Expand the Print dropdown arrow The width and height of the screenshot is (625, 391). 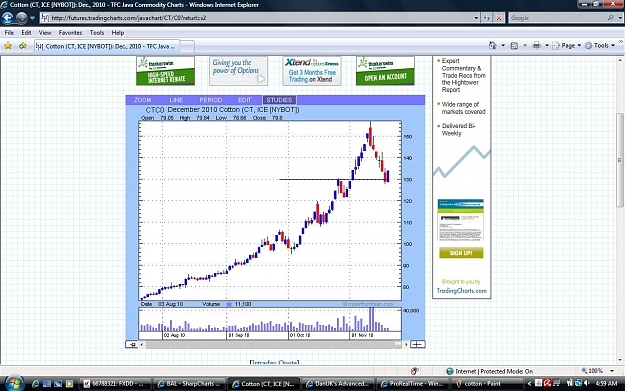tap(547, 45)
